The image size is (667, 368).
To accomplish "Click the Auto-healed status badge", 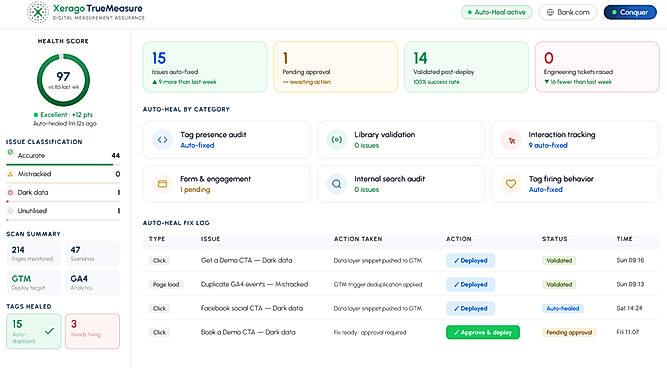I will pos(562,308).
